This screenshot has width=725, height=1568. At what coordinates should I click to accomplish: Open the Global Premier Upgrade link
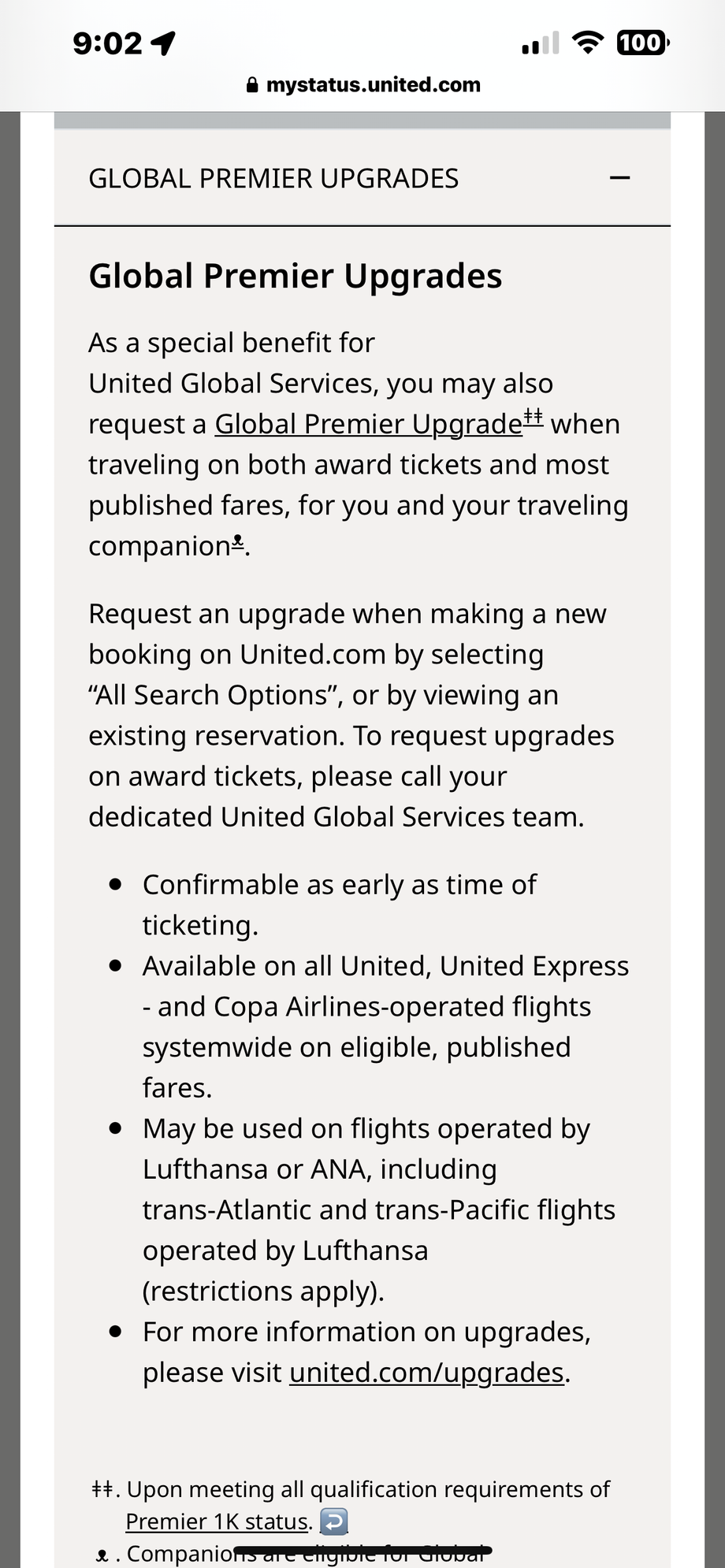368,425
